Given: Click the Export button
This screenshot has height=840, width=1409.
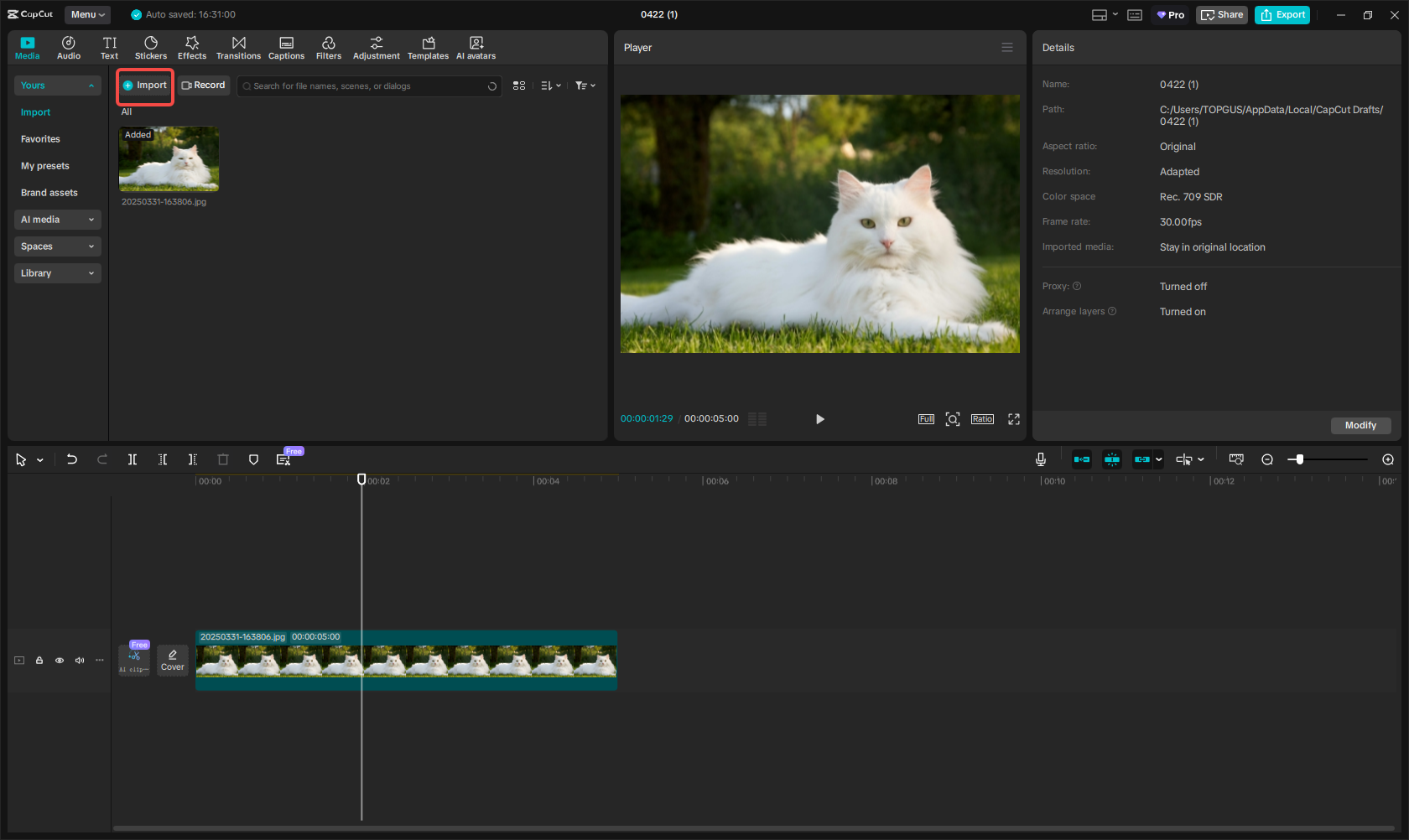Looking at the screenshot, I should tap(1282, 15).
